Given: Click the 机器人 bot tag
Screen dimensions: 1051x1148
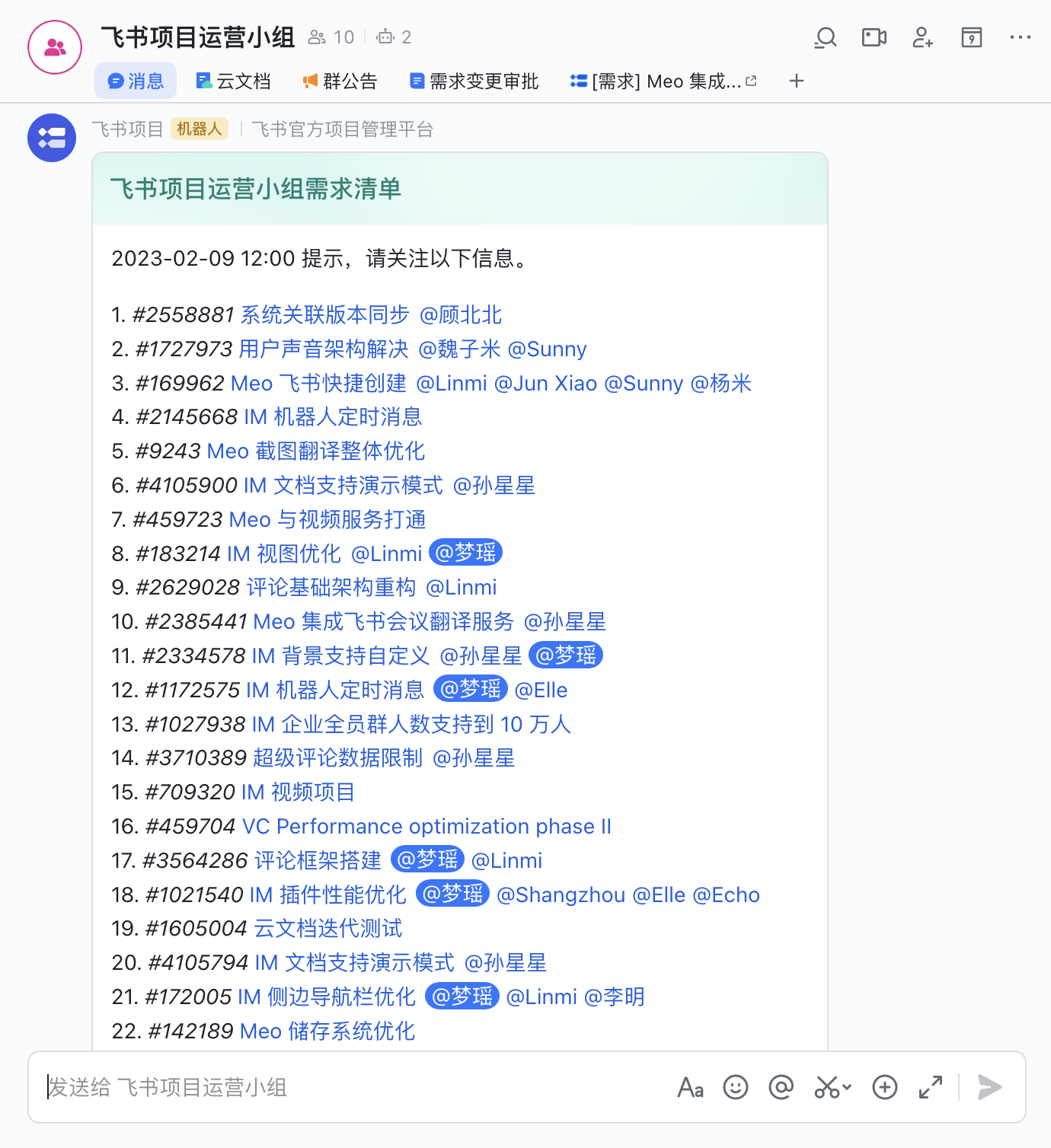Looking at the screenshot, I should pos(200,129).
